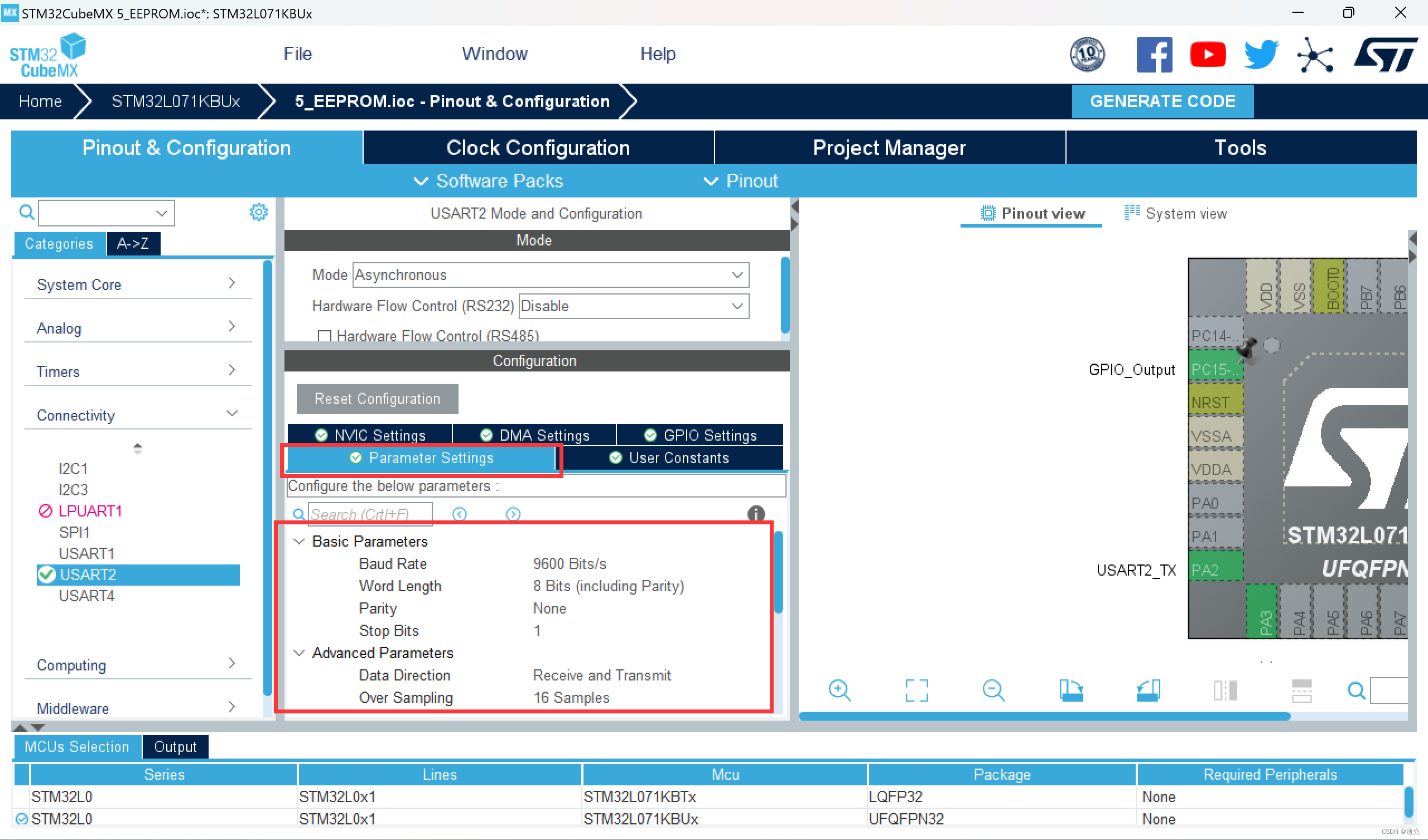Viewport: 1428px width, 840px height.
Task: Flip the chip view horizontally
Action: [x=1225, y=691]
